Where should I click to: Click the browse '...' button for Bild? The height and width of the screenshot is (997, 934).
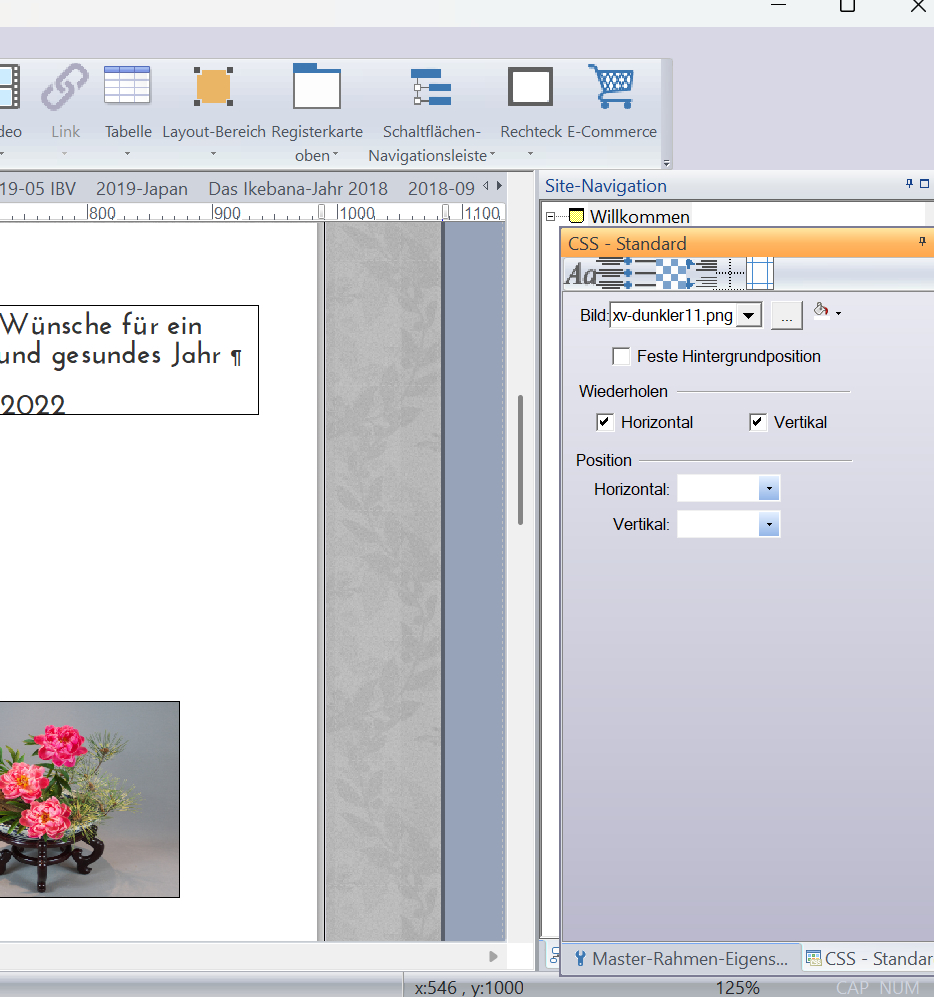[786, 316]
